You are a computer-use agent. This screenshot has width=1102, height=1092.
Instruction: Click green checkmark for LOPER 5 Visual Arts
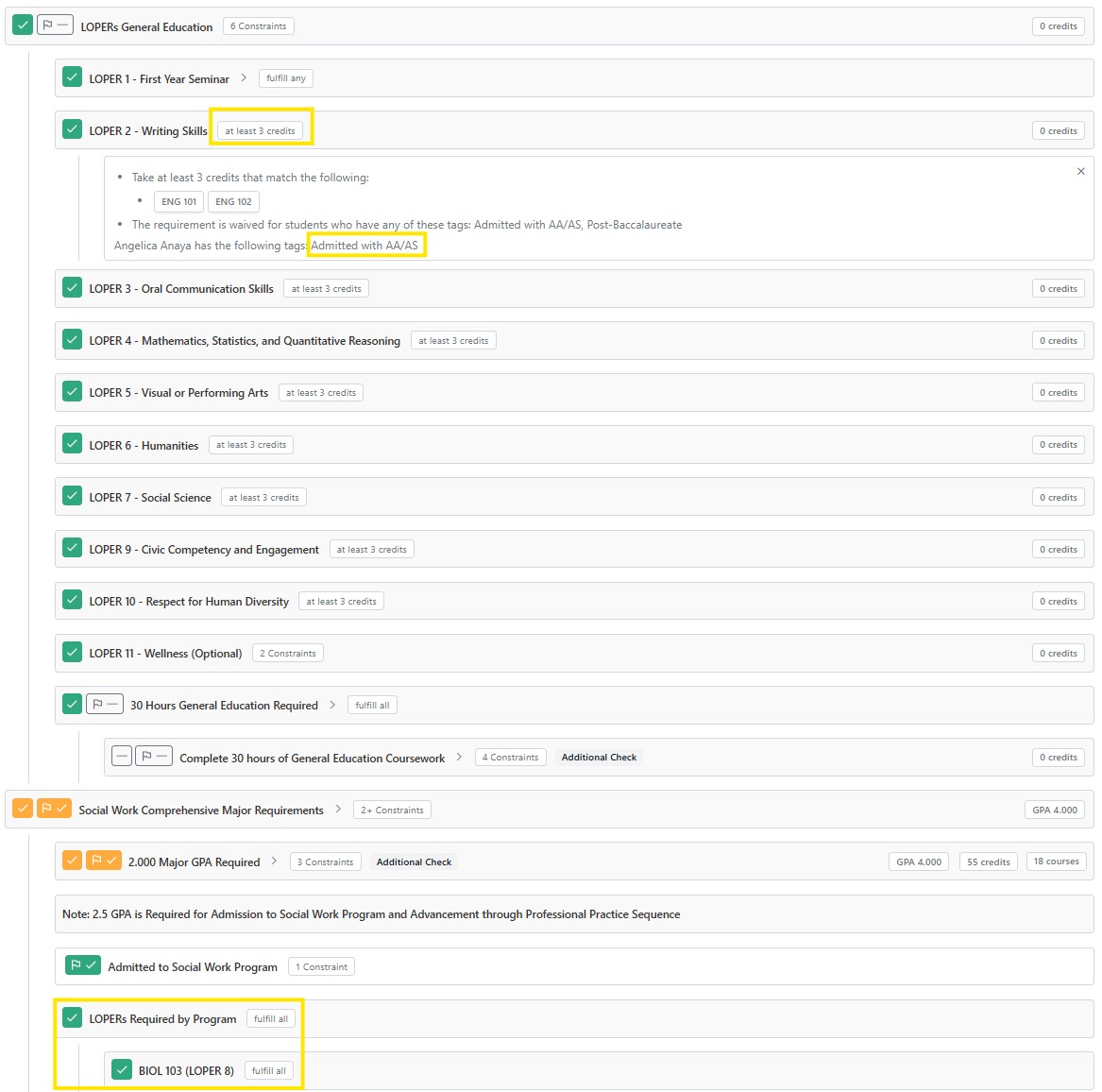73,392
